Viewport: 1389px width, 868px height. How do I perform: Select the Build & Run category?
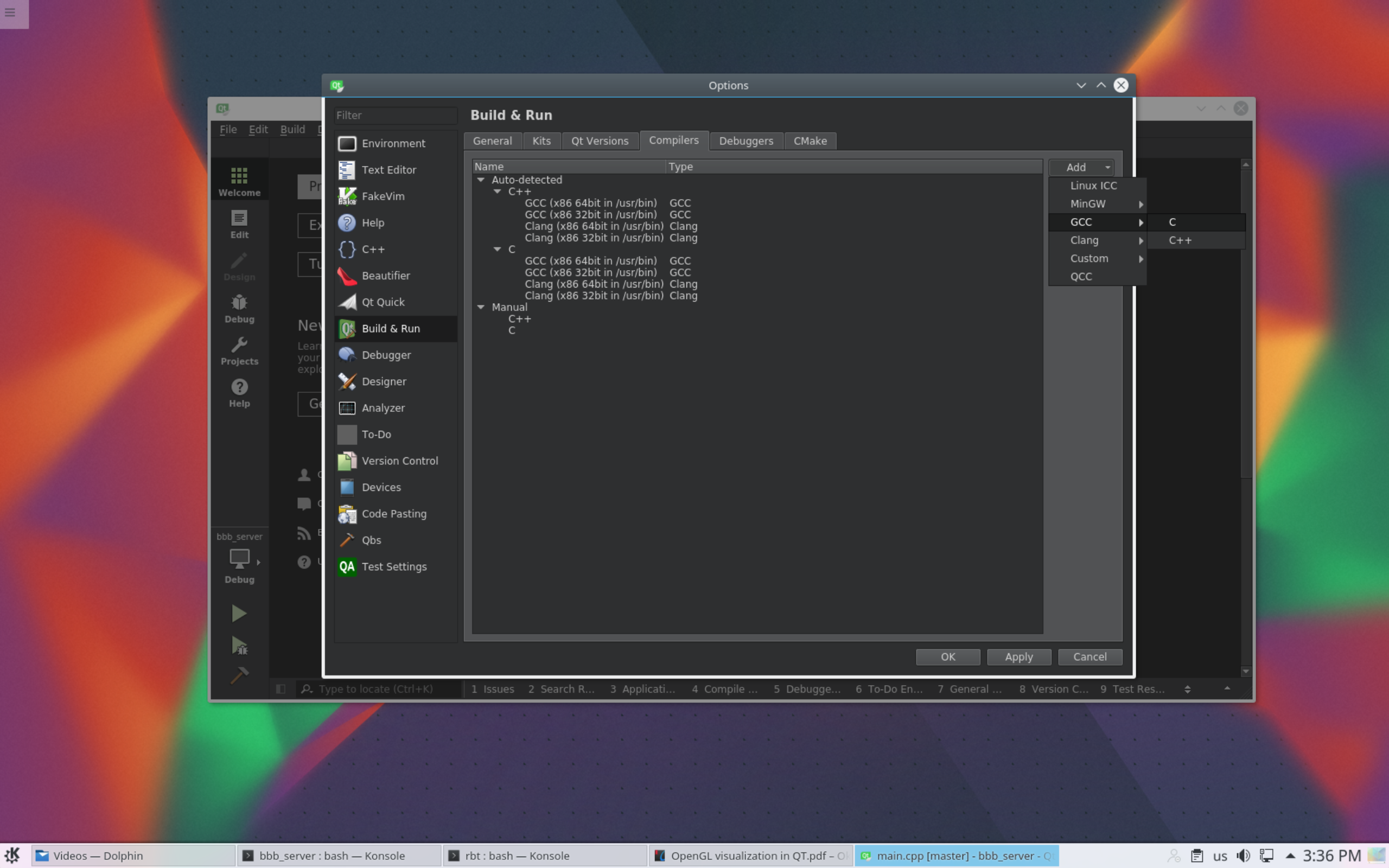tap(396, 328)
